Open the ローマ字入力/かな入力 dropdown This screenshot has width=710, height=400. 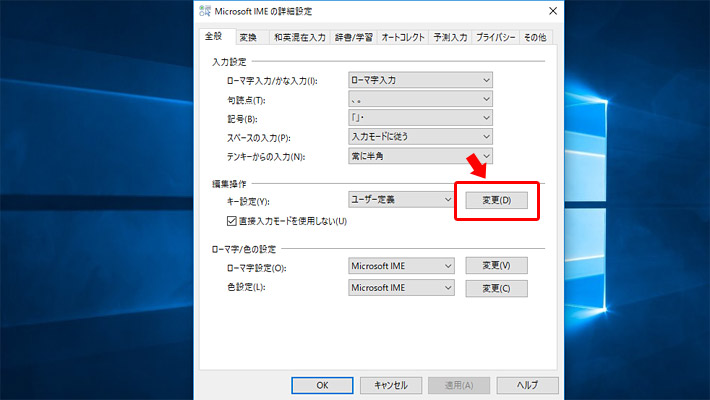pyautogui.click(x=420, y=80)
